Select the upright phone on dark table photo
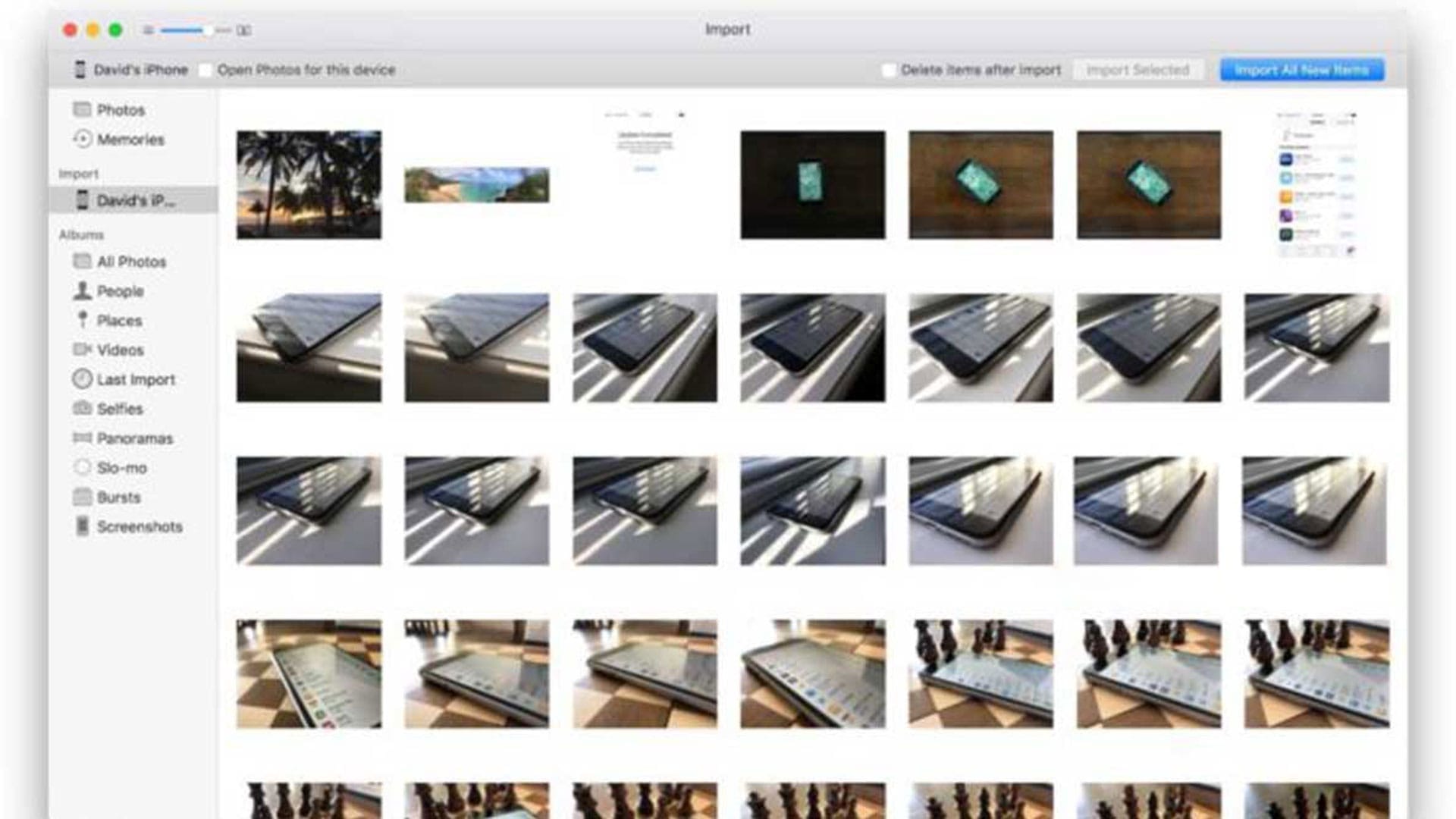Screen dimensions: 1456x819 point(812,184)
